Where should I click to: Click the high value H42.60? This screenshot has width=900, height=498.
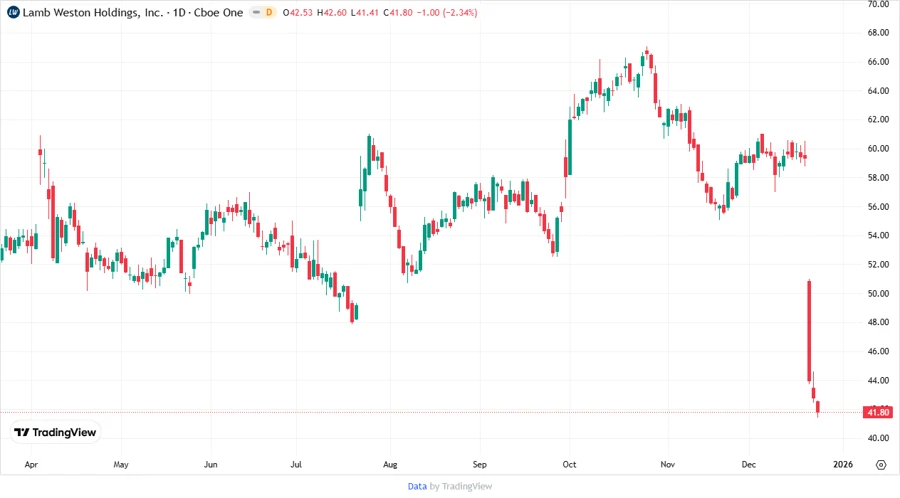(331, 13)
